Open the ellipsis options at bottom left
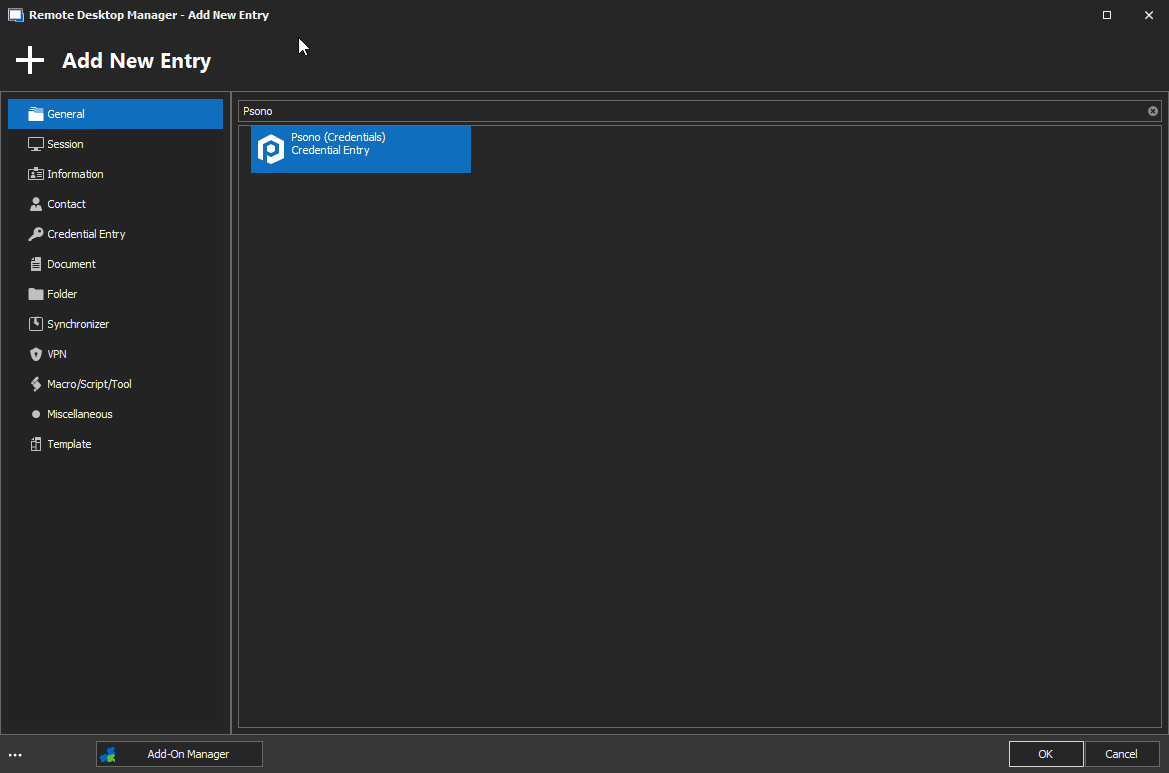1169x773 pixels. coord(15,754)
